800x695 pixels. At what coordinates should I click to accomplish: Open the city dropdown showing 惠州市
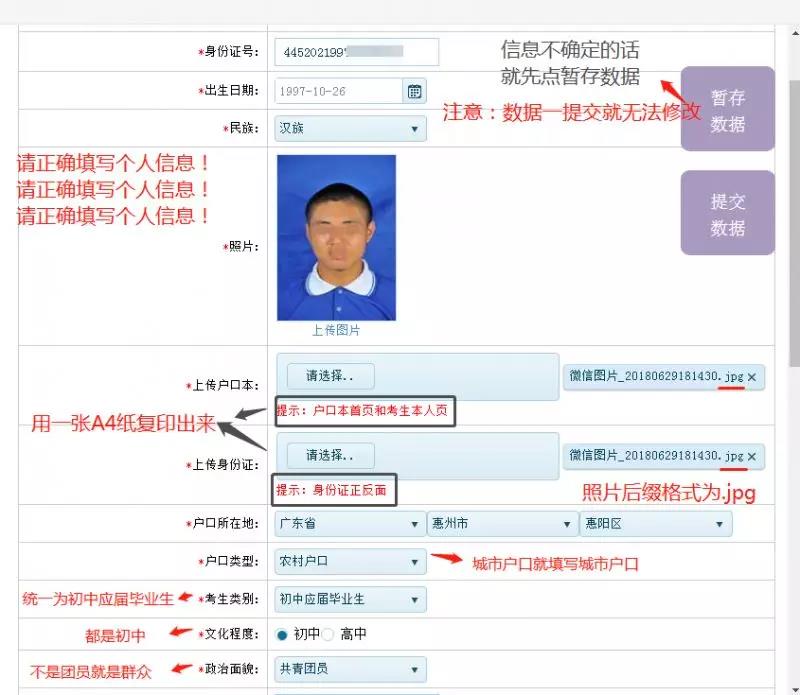click(502, 524)
